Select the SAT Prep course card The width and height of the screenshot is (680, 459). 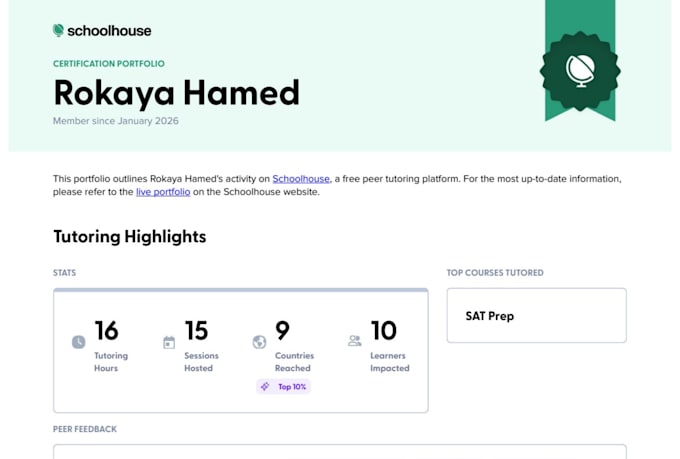(x=536, y=315)
